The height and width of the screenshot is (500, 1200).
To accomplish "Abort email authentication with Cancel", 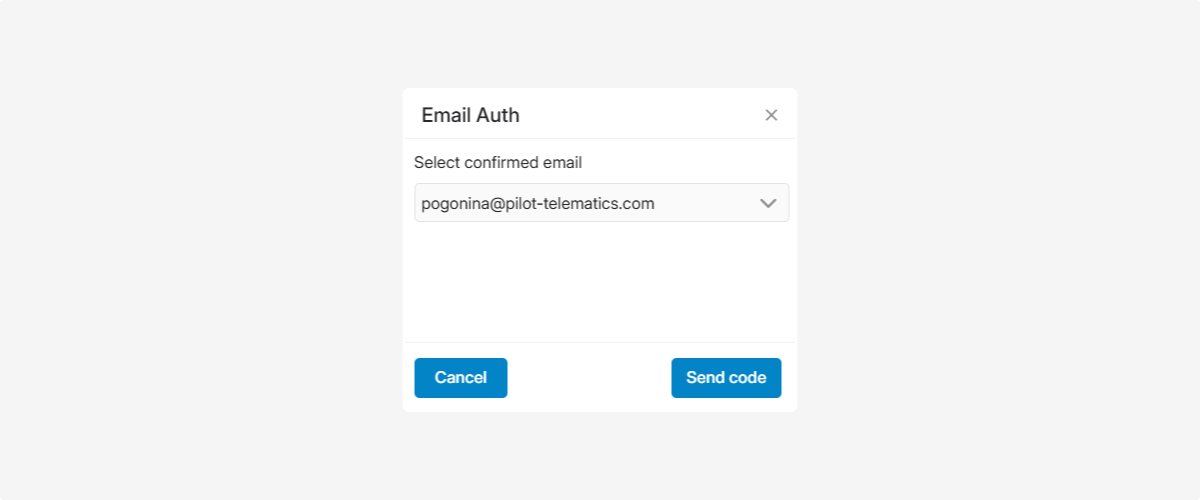I will coord(461,378).
